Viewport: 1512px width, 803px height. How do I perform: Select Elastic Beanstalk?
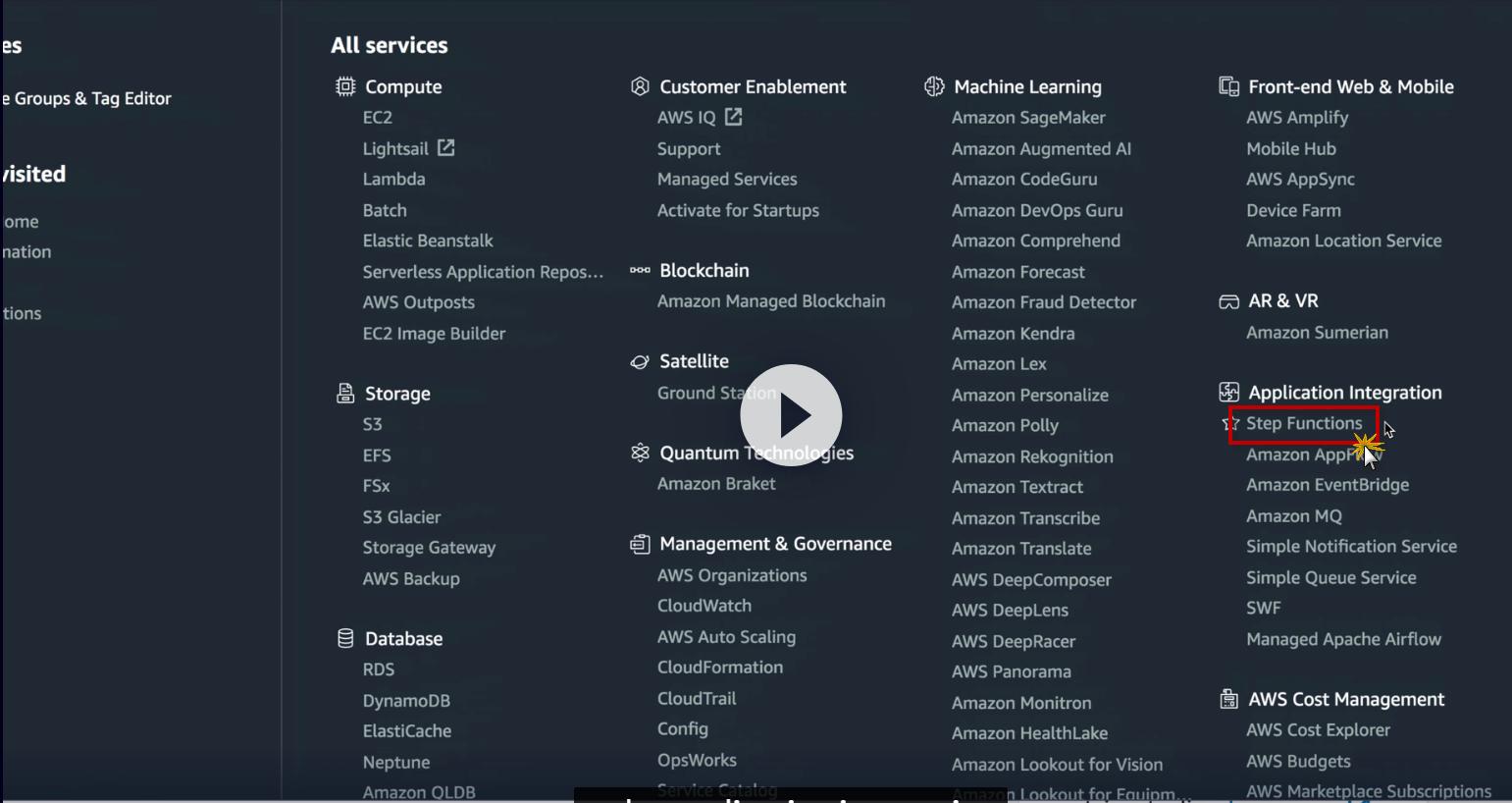pyautogui.click(x=428, y=241)
